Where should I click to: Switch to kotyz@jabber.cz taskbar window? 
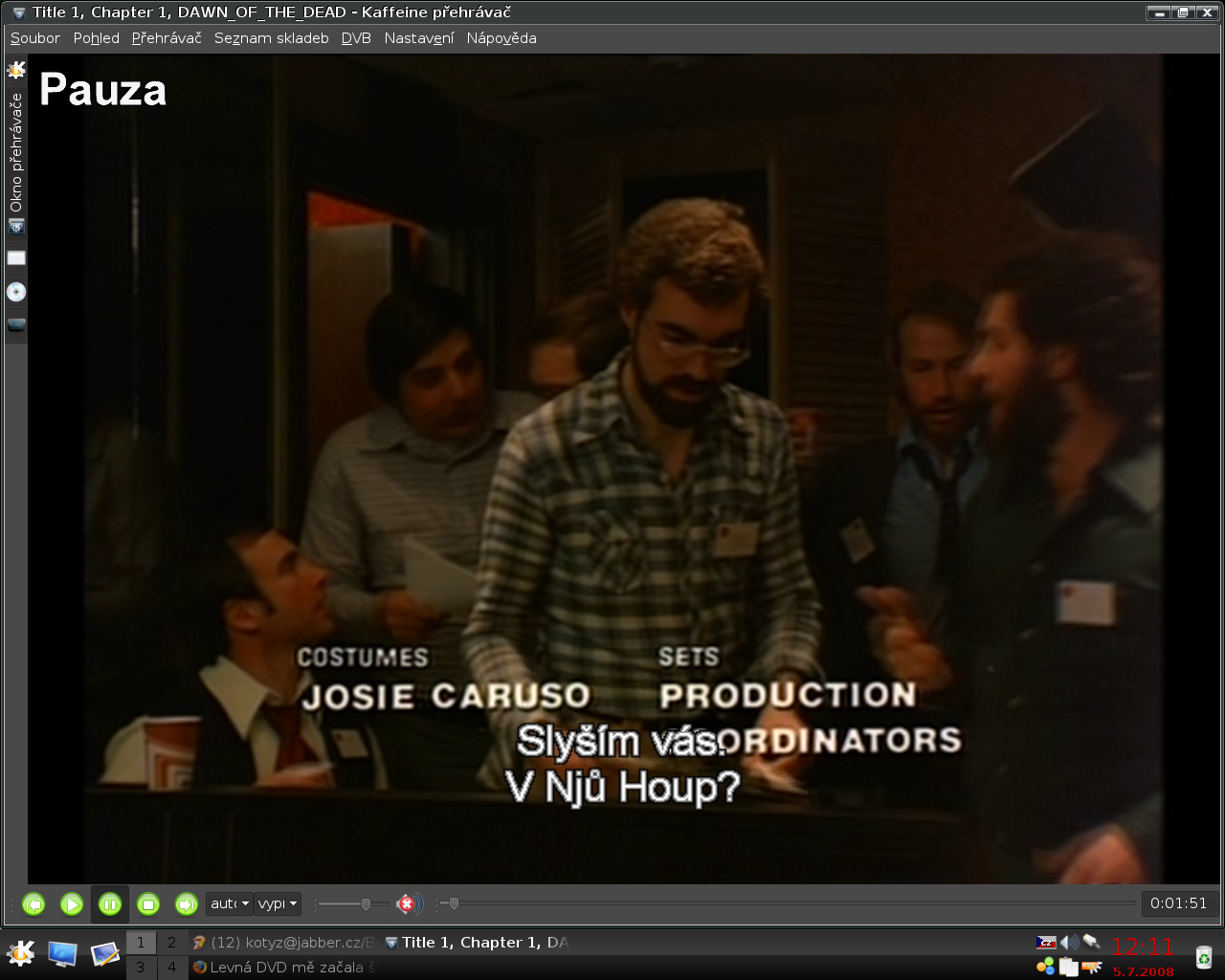[x=284, y=943]
